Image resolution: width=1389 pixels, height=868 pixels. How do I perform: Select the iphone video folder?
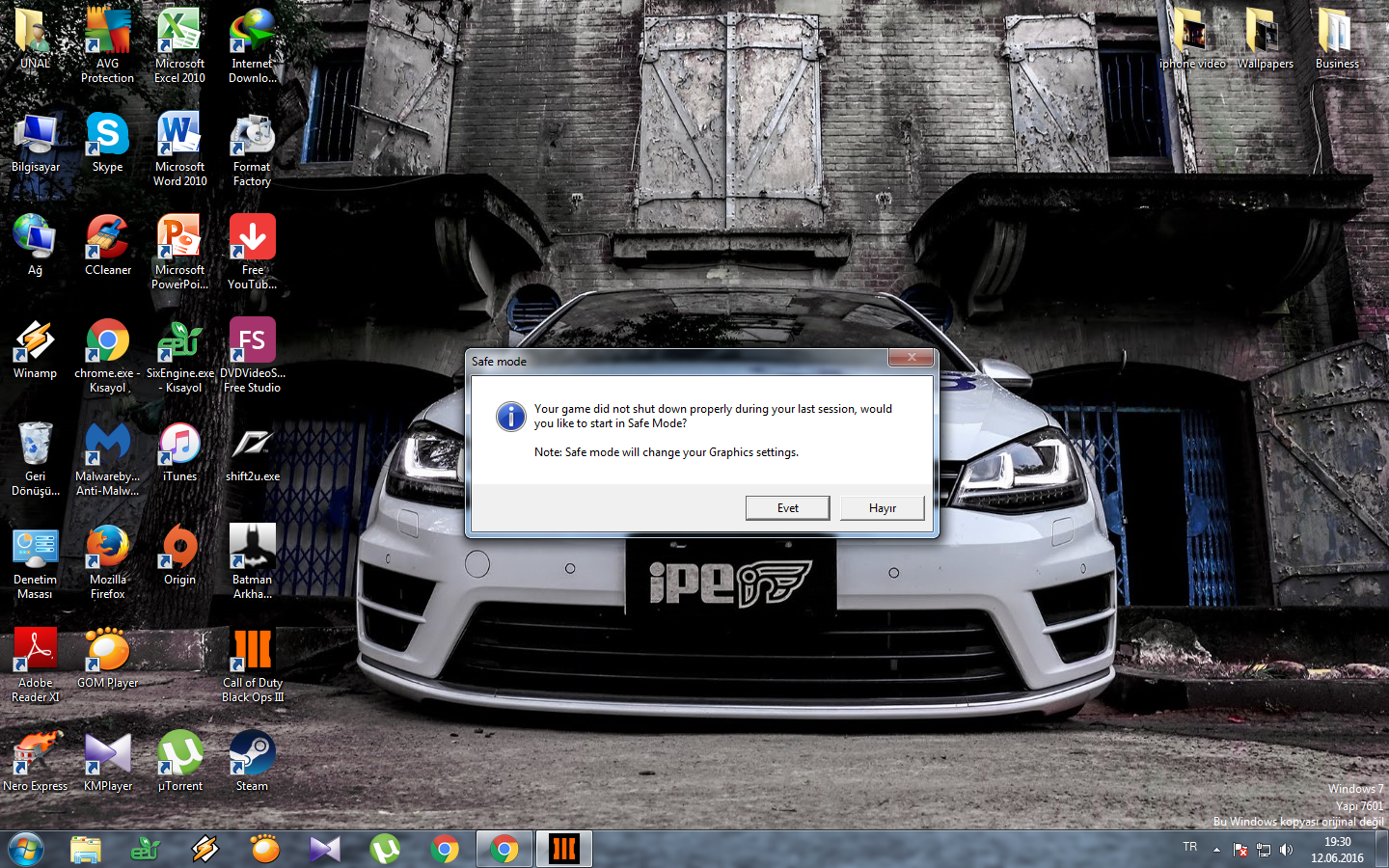(x=1192, y=39)
